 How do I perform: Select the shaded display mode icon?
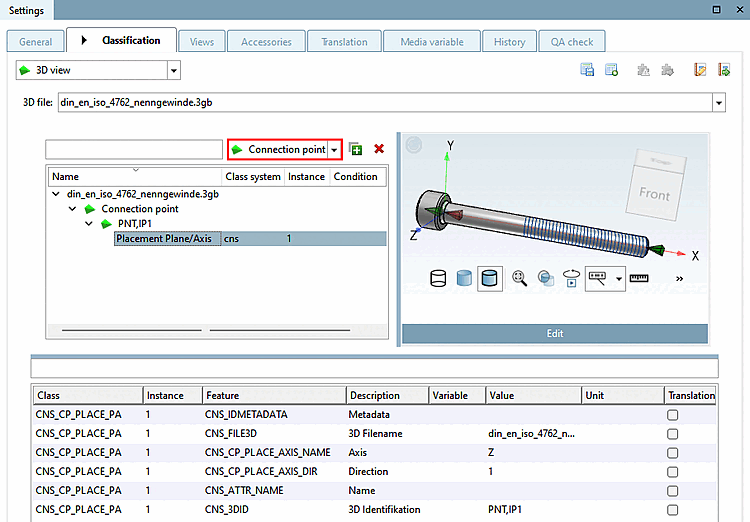tap(463, 278)
